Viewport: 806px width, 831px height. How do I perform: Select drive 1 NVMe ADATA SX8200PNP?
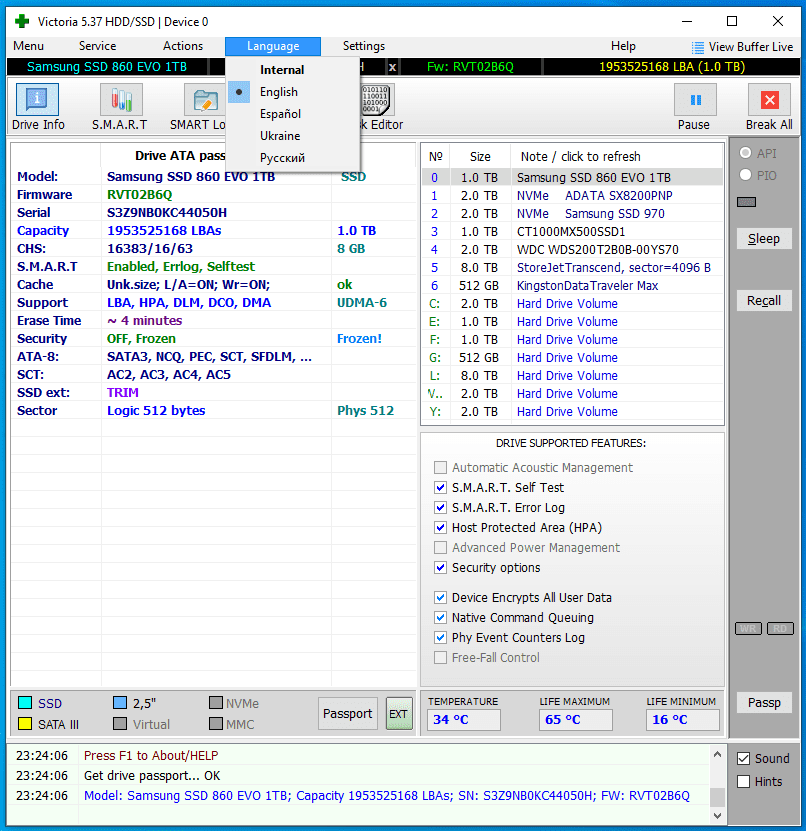(572, 196)
